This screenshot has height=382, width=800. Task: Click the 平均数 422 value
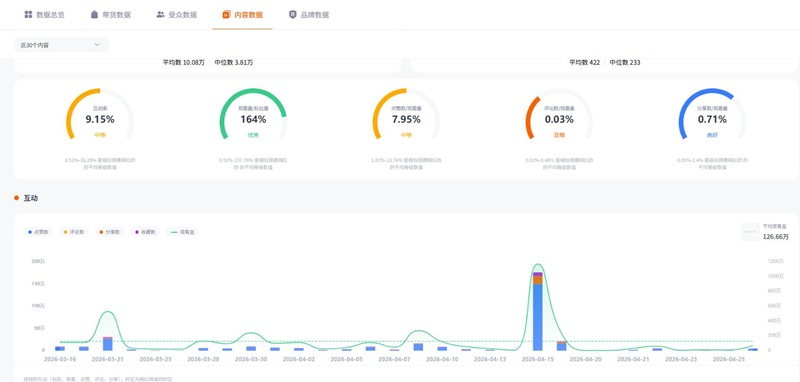pyautogui.click(x=585, y=62)
